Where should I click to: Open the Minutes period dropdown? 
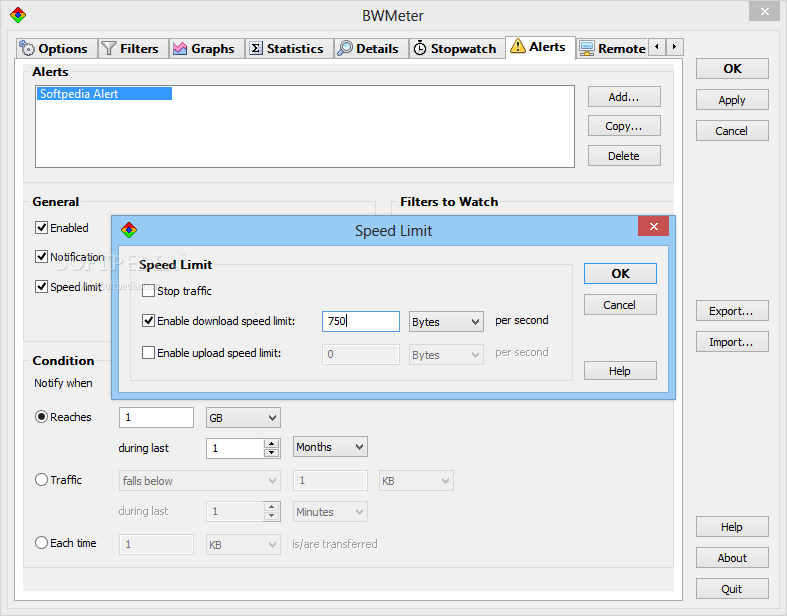point(330,512)
